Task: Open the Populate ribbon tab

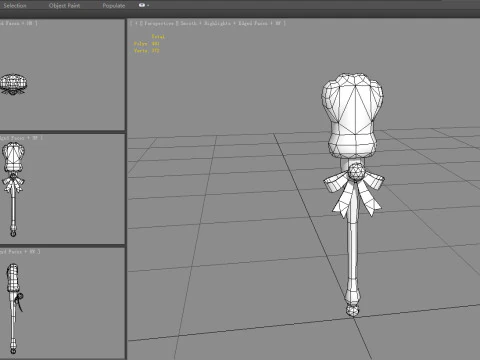Action: [x=114, y=6]
